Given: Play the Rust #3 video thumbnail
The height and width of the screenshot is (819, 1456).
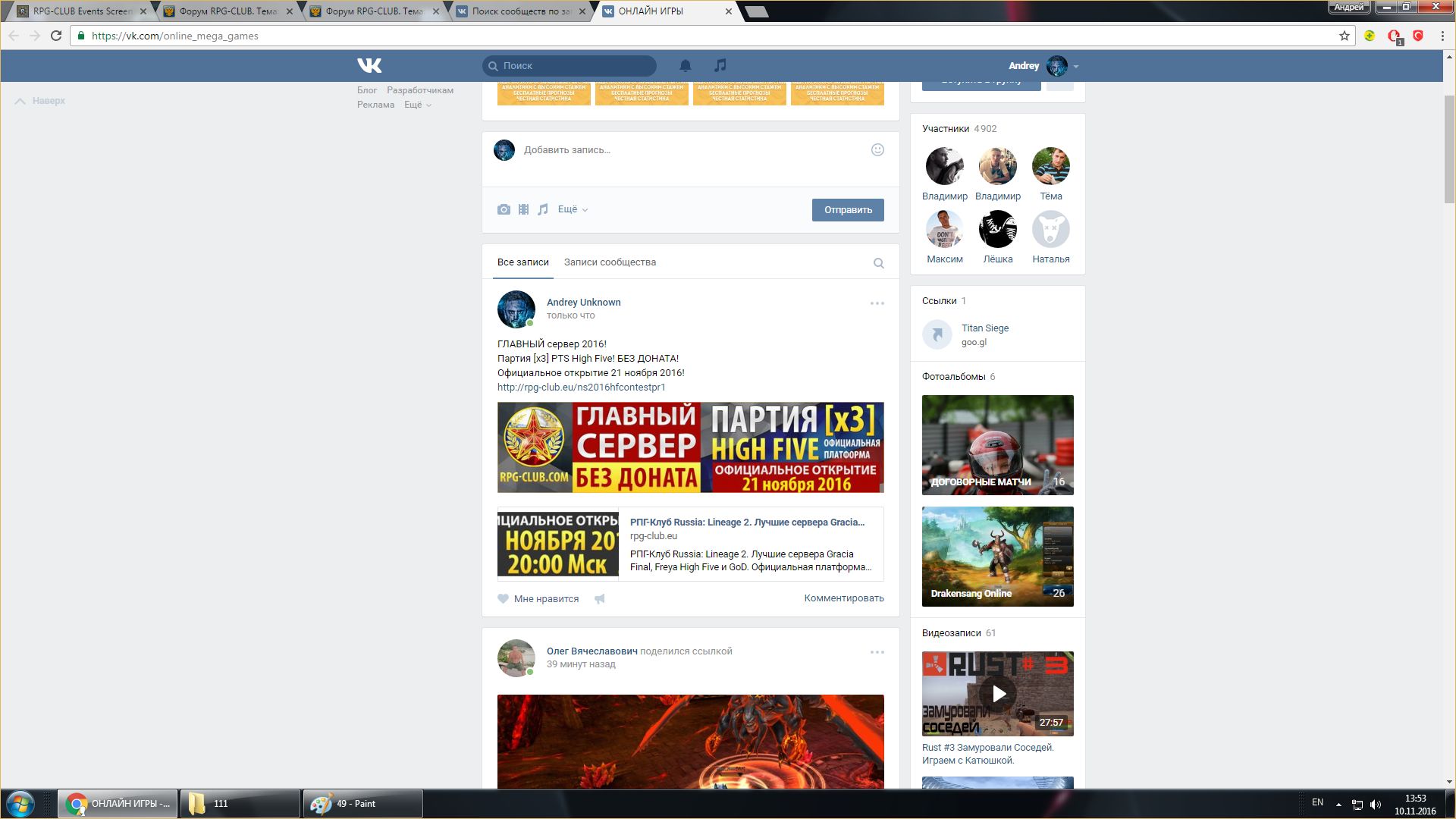Looking at the screenshot, I should [998, 693].
